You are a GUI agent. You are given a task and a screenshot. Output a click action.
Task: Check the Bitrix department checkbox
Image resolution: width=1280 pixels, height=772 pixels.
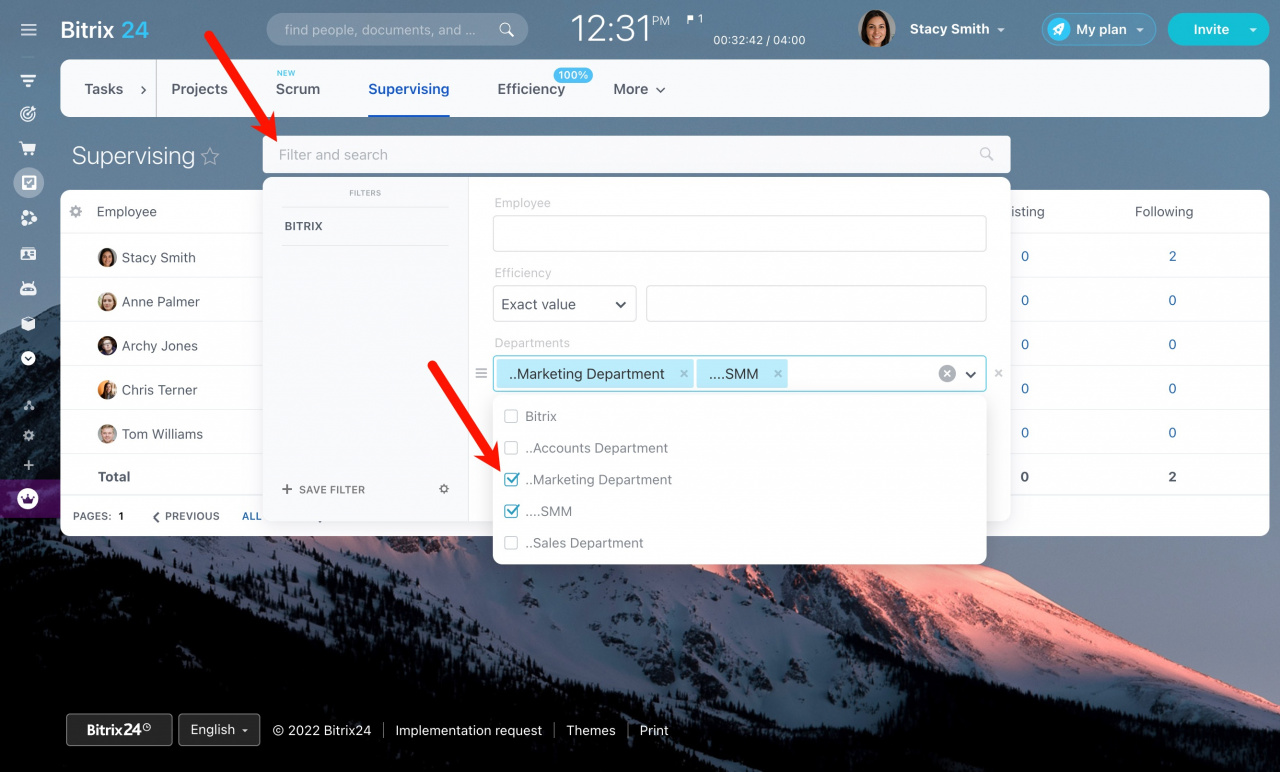click(x=511, y=416)
